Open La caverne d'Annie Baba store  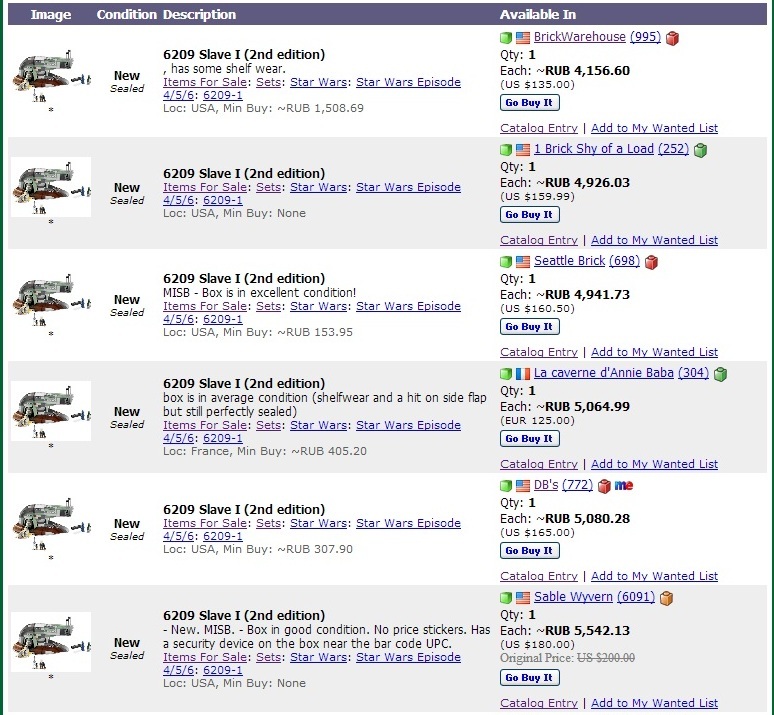[x=604, y=373]
